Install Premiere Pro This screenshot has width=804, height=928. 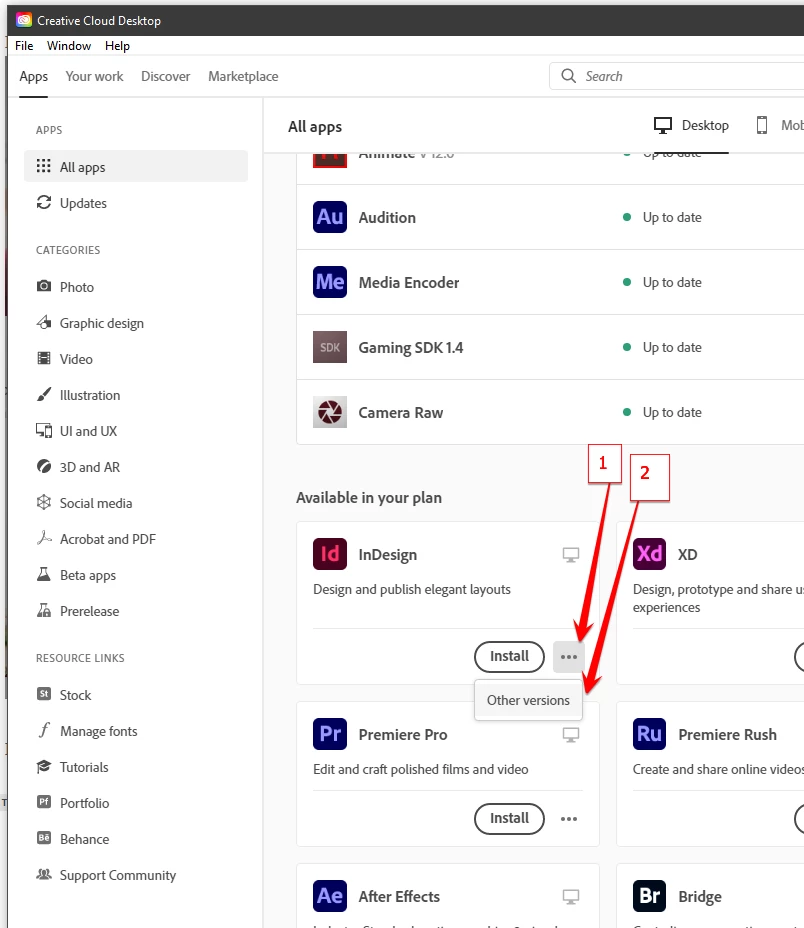(509, 819)
